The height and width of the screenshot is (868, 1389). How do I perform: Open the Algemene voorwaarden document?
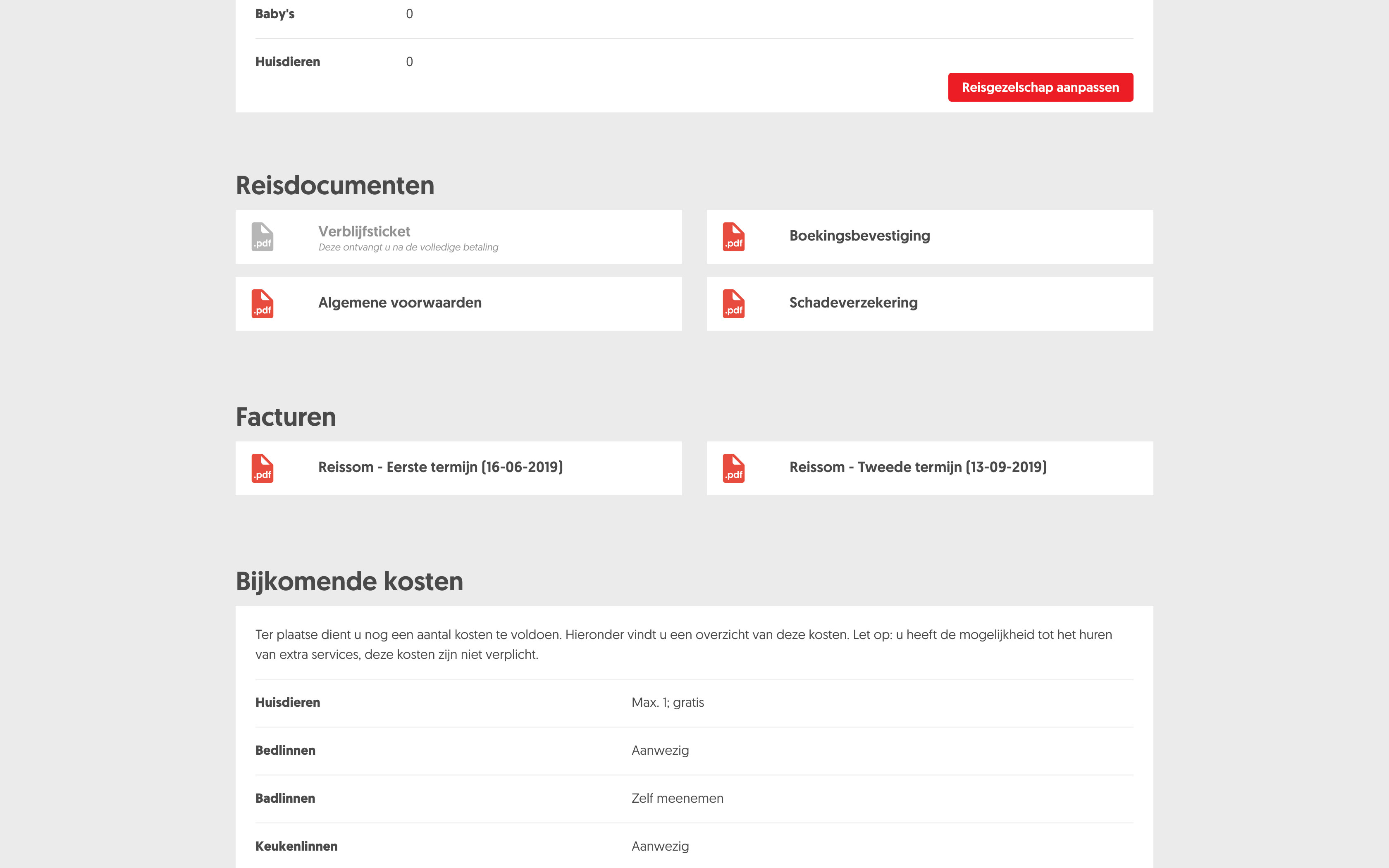pyautogui.click(x=399, y=303)
